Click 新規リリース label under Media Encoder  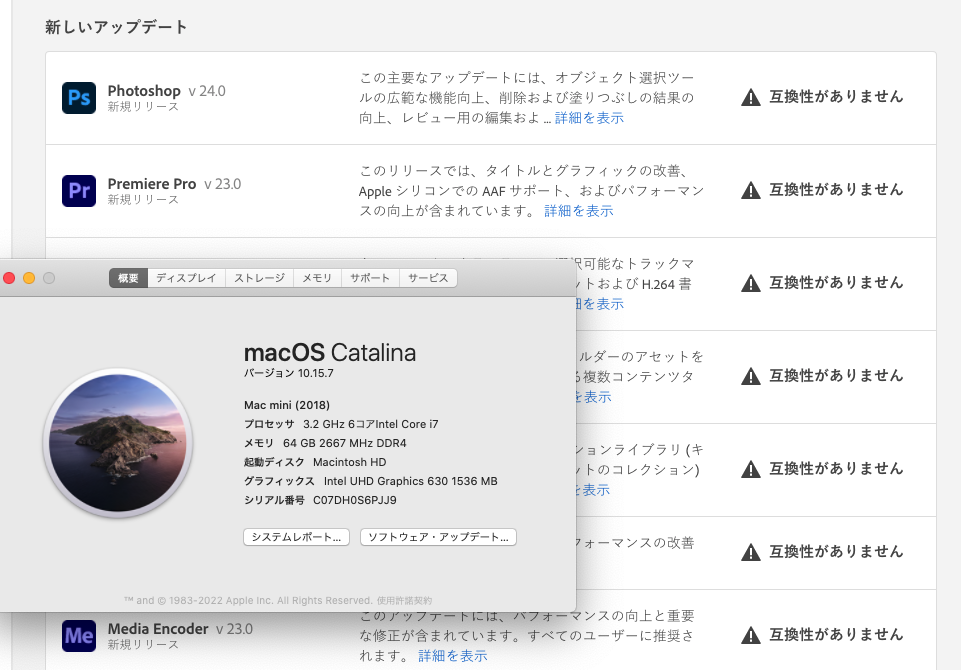pyautogui.click(x=143, y=645)
